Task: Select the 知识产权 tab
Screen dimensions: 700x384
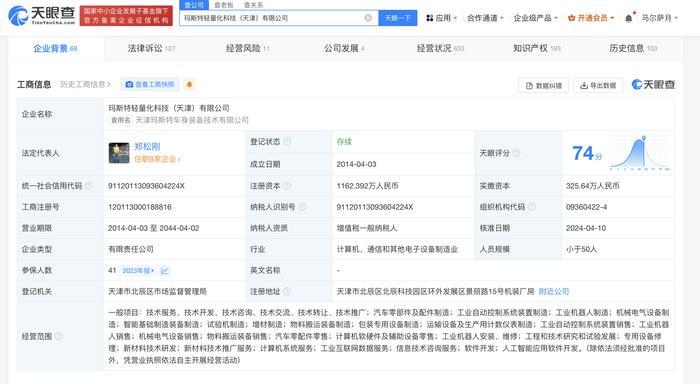Action: tap(537, 48)
